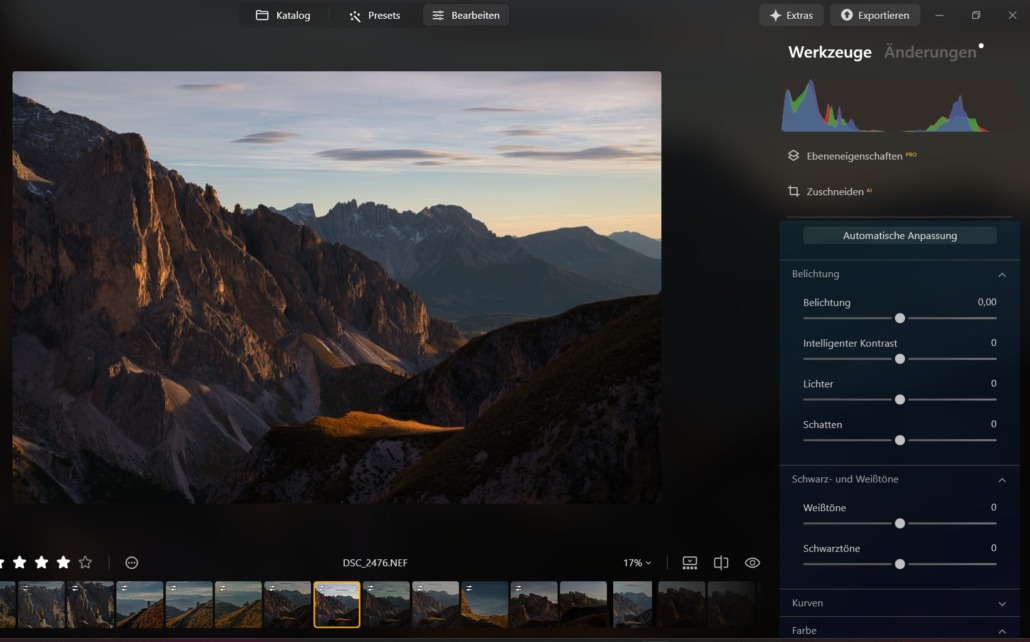
Task: Switch to the Katalog tab
Action: click(x=283, y=15)
